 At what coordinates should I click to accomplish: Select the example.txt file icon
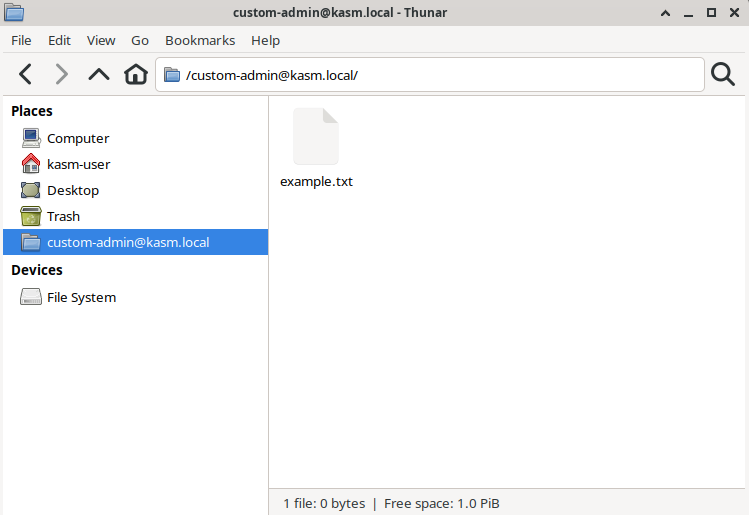click(316, 137)
